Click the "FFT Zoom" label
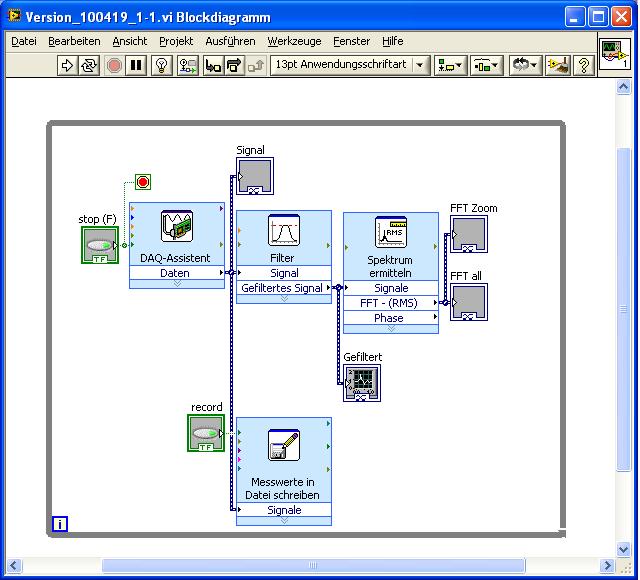 [473, 208]
